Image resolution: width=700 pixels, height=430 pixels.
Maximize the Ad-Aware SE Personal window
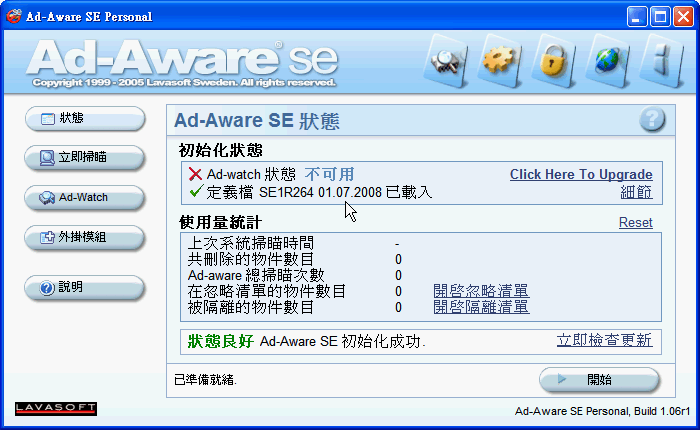[x=660, y=17]
